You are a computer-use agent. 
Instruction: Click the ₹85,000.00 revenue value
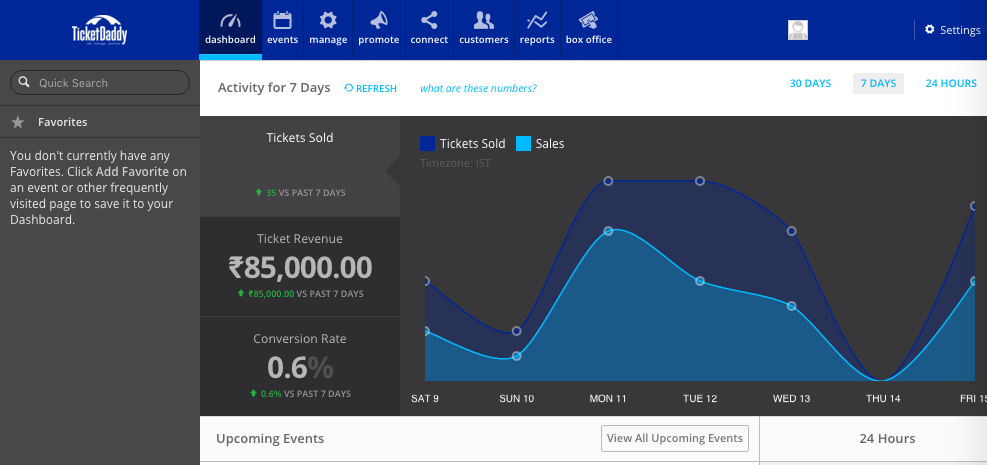pos(300,268)
